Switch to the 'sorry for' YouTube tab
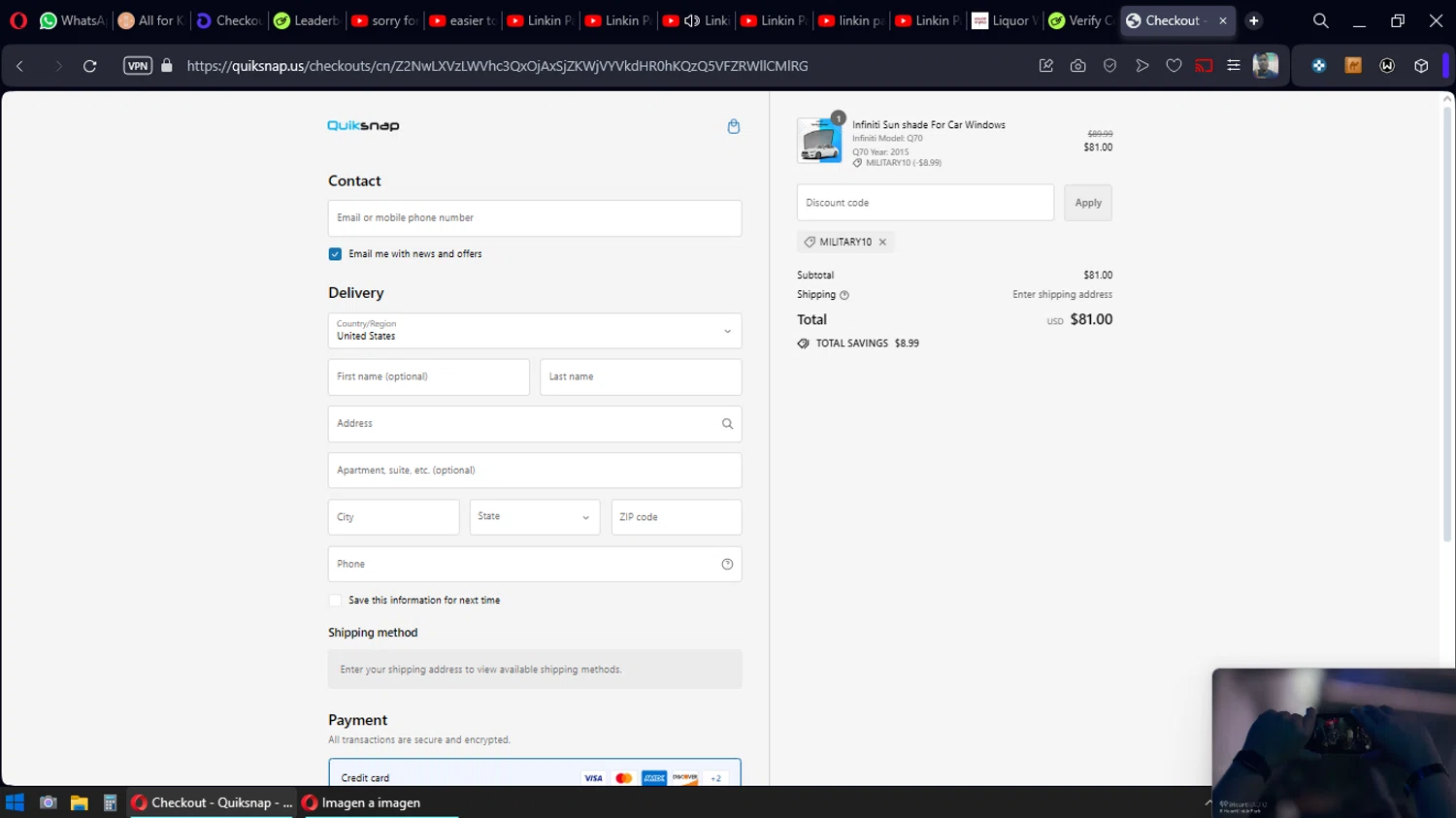Image resolution: width=1456 pixels, height=818 pixels. tap(384, 20)
